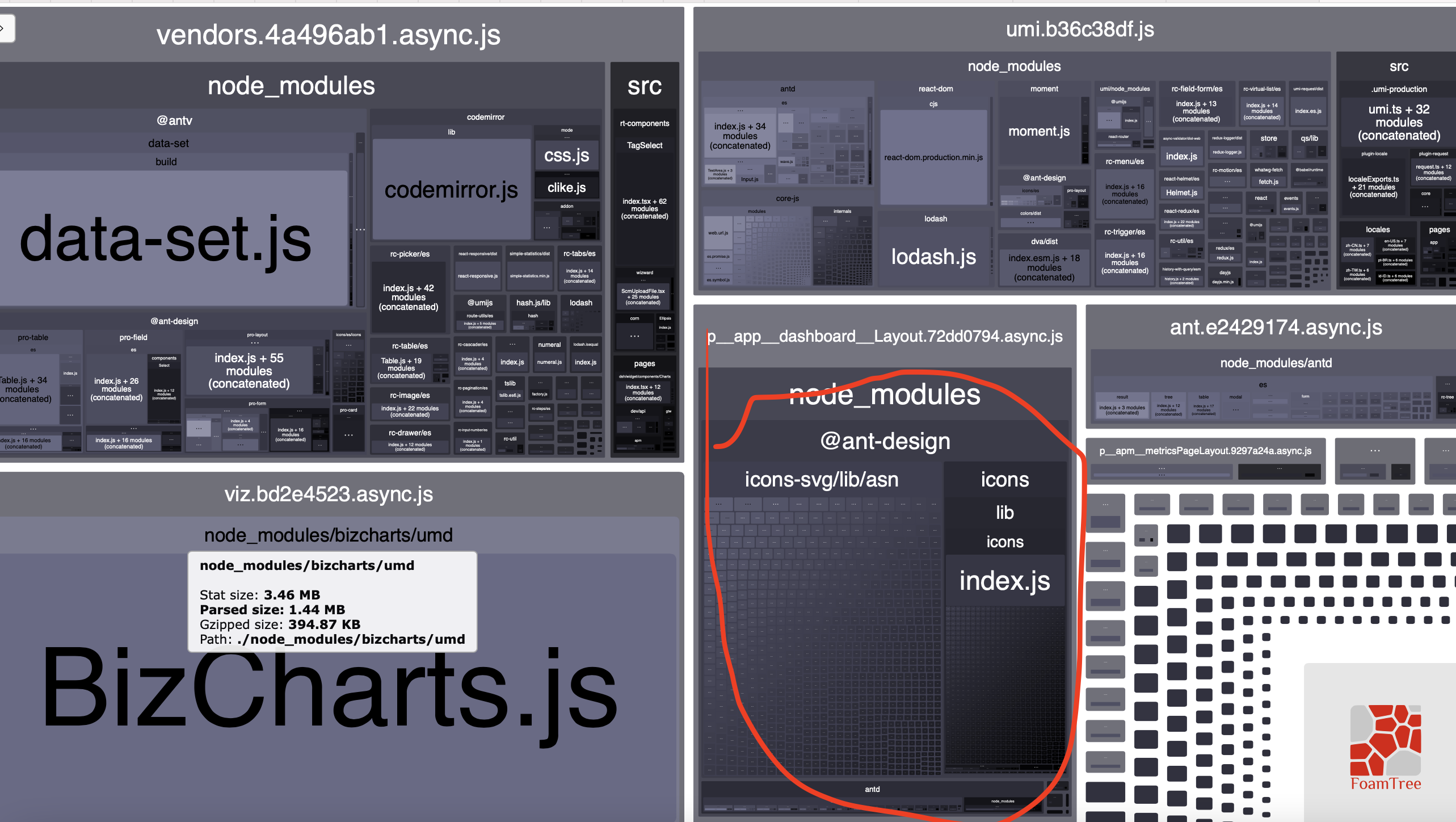This screenshot has height=822, width=1456.
Task: Select the lodash.js block in umi bundle
Action: (933, 257)
